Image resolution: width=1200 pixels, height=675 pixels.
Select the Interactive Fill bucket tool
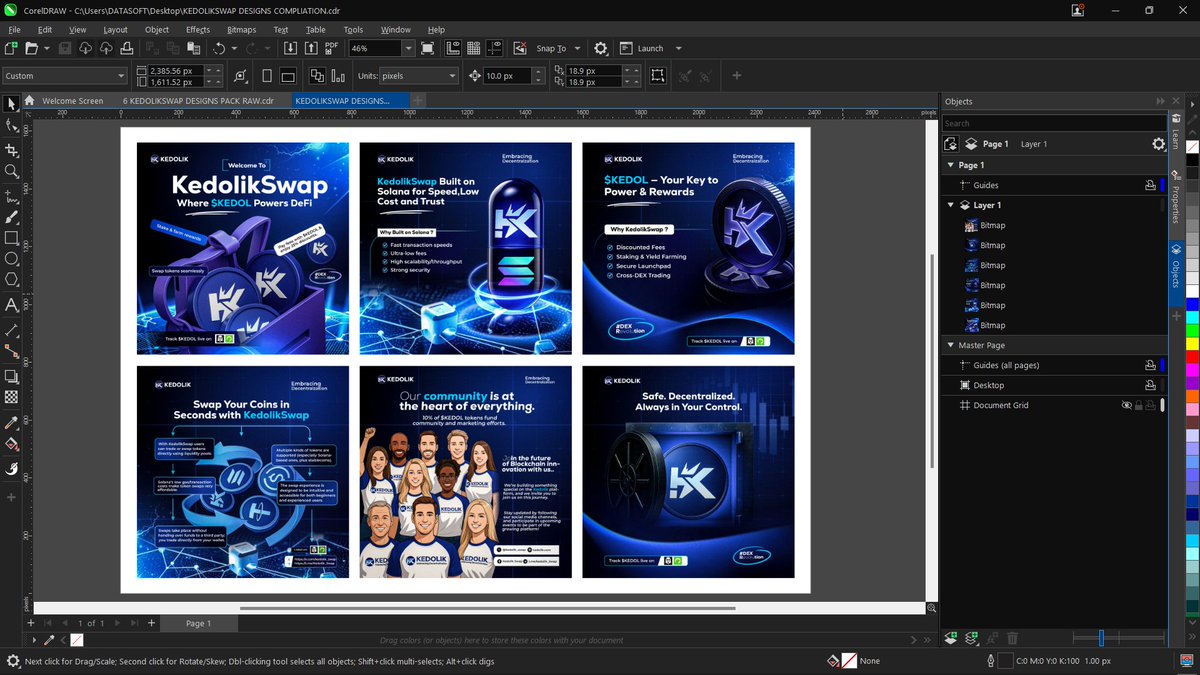point(11,444)
